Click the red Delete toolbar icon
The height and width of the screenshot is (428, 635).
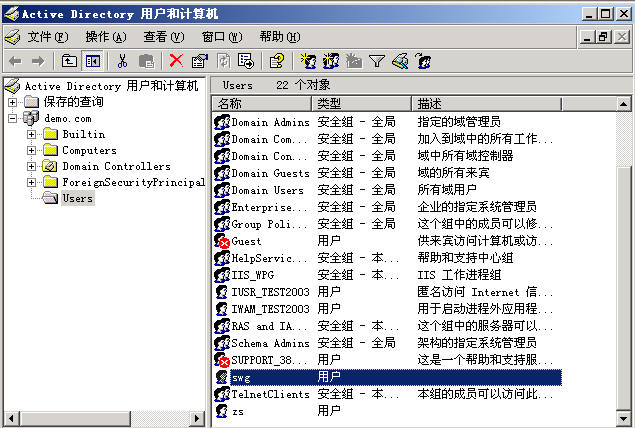click(x=176, y=61)
